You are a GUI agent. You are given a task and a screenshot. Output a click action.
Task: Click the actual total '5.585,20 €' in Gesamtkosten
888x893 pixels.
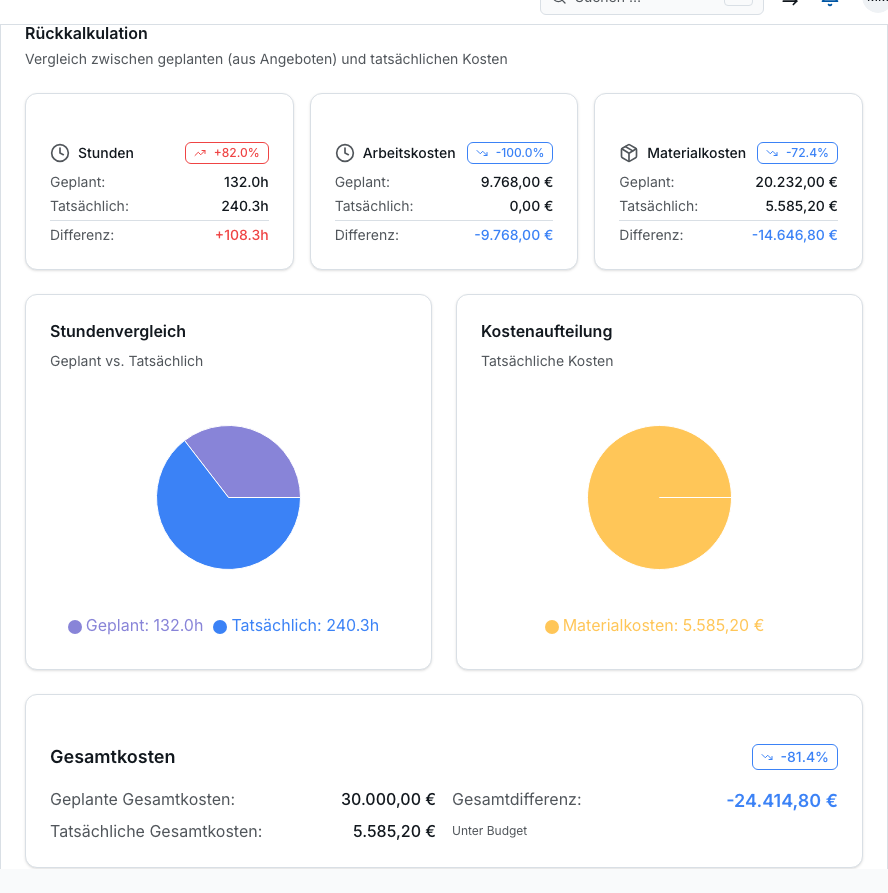pyautogui.click(x=394, y=831)
